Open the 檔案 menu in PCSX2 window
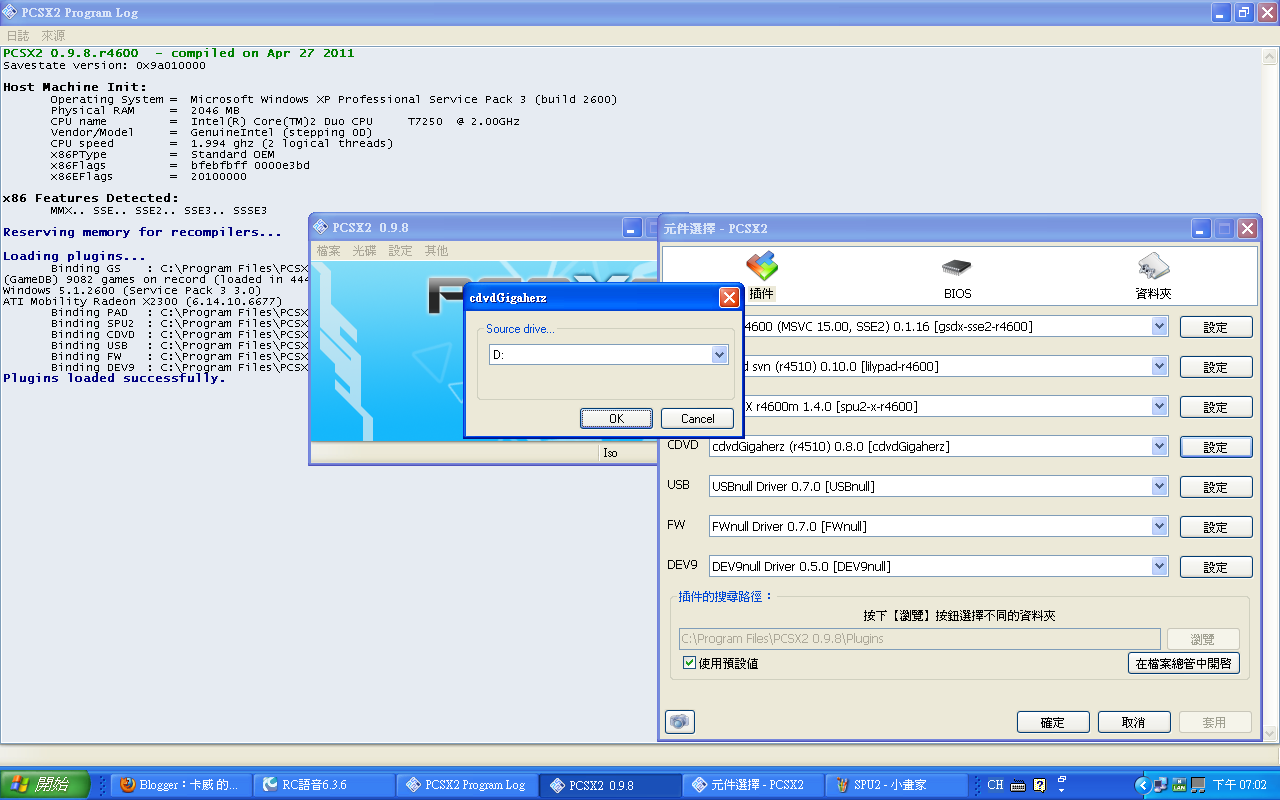 click(328, 251)
